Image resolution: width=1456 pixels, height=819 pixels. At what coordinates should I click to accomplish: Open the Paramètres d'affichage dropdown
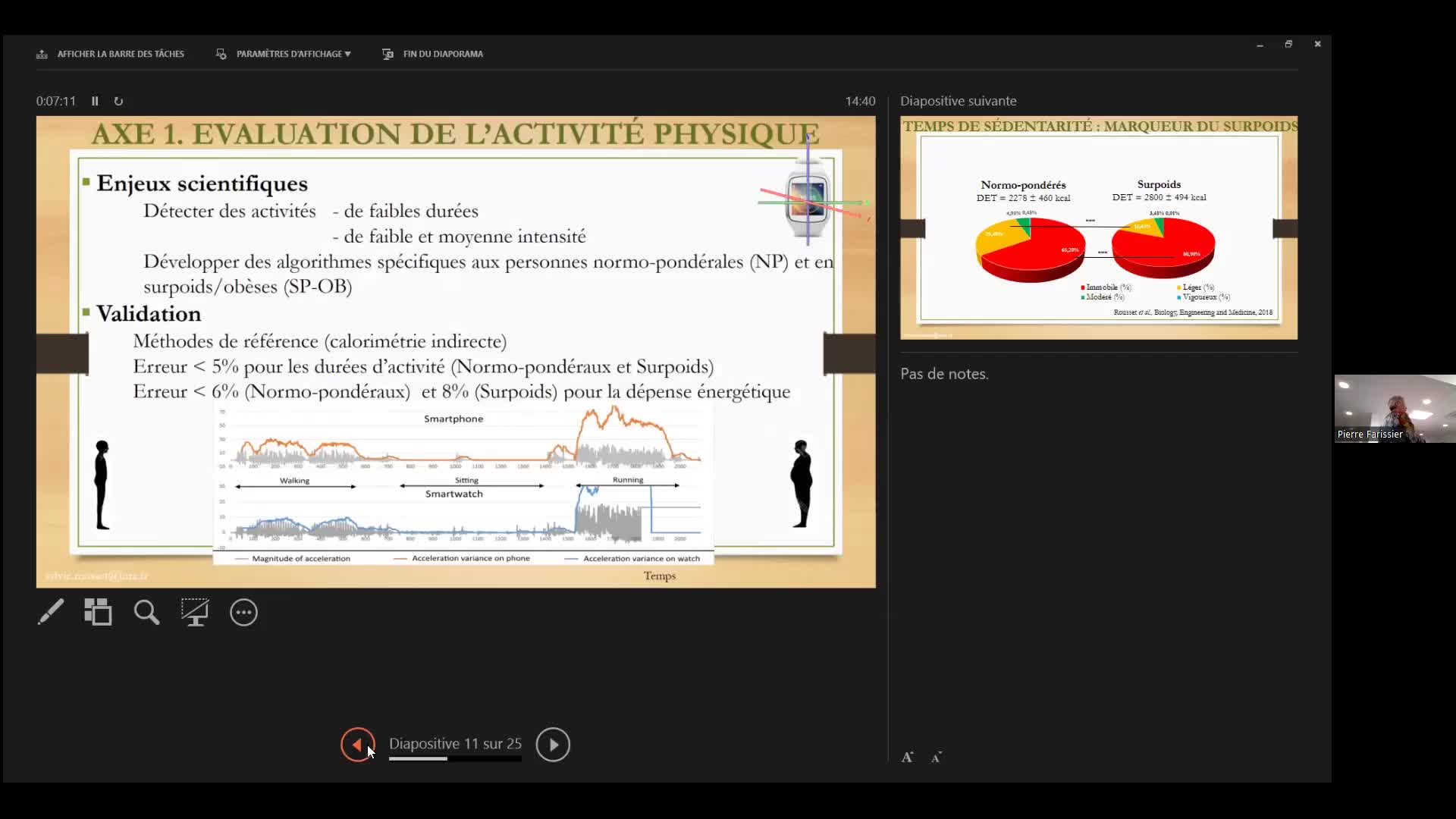tap(283, 53)
